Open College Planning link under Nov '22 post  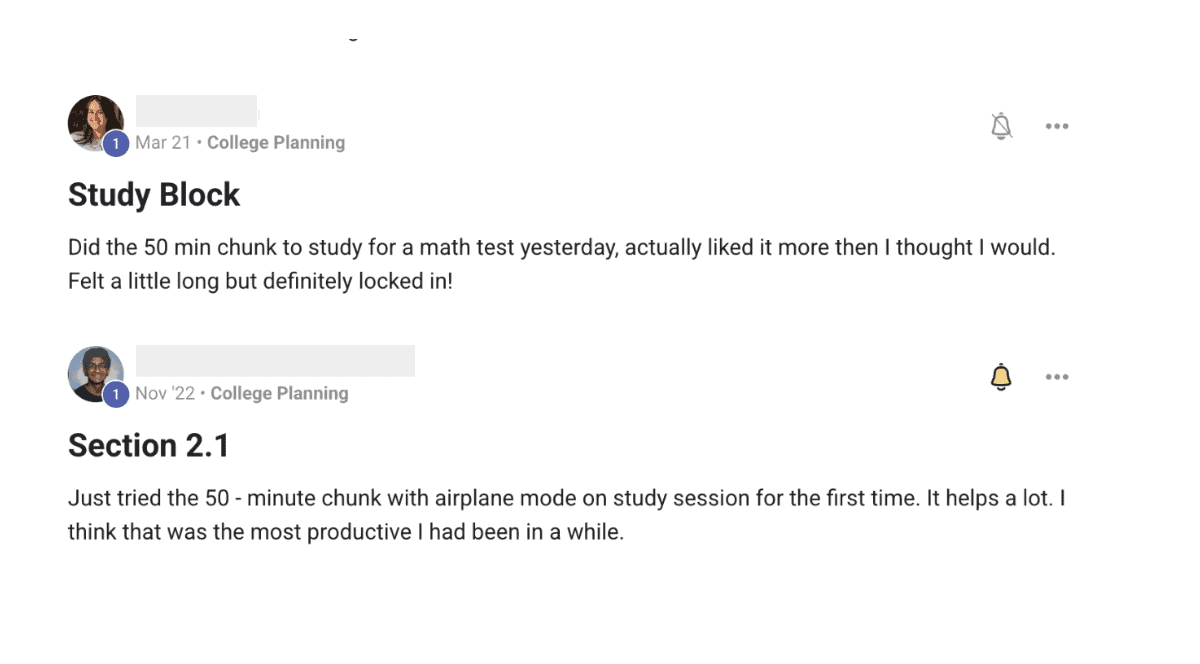(x=279, y=394)
